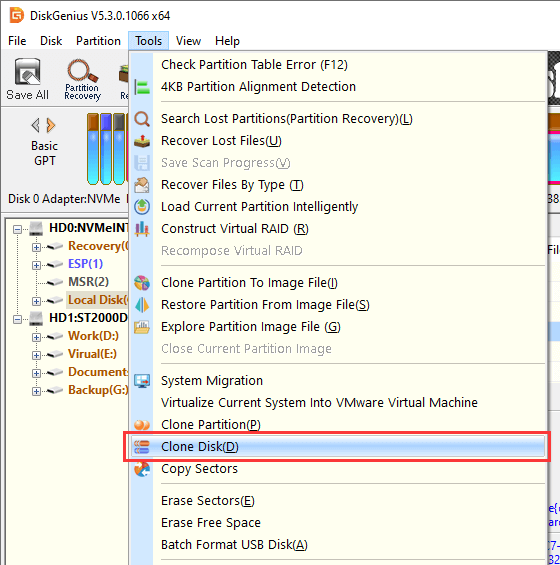Choose Clone Partition(P)
This screenshot has width=560, height=565.
338,425
